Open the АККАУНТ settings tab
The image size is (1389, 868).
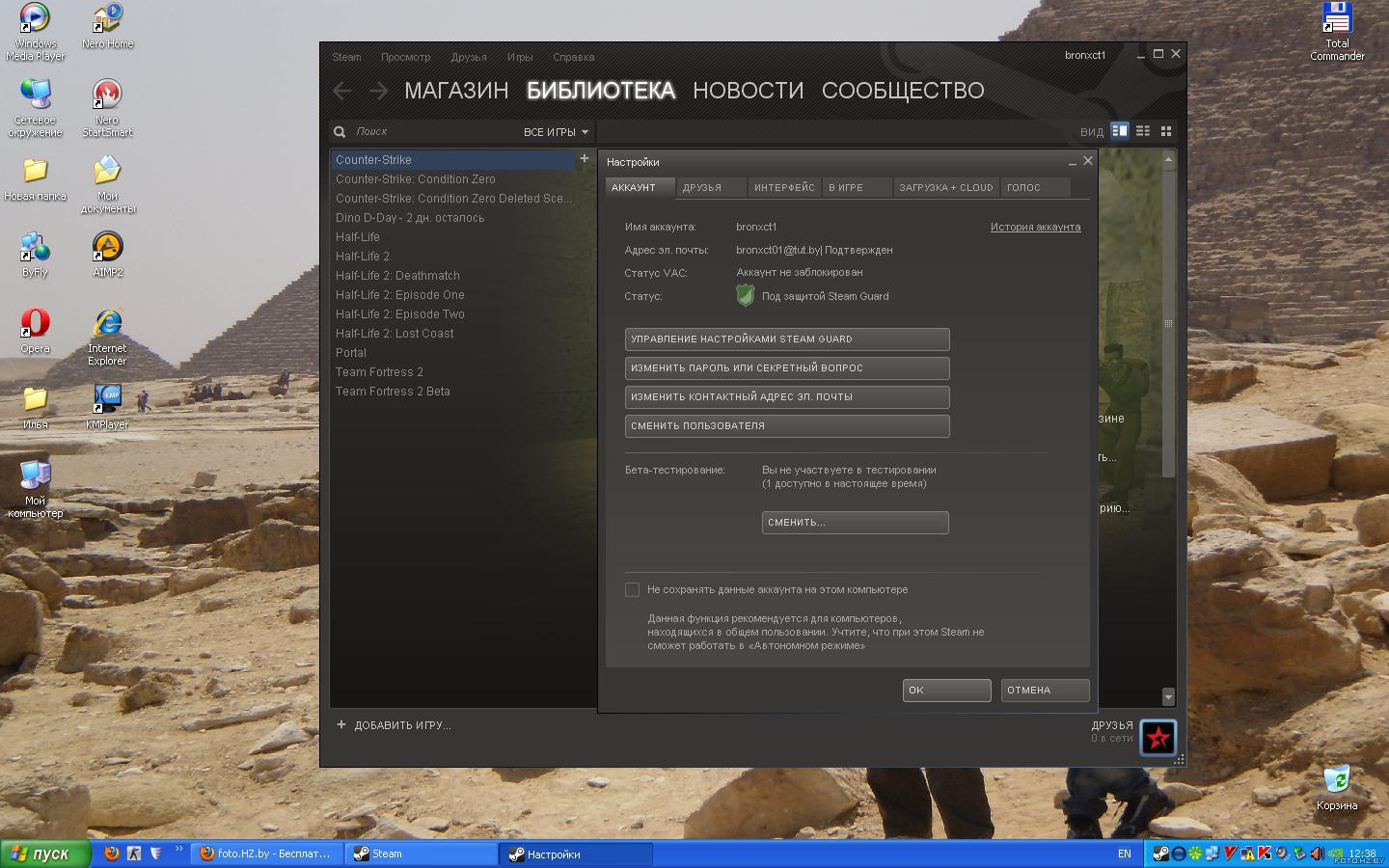(x=639, y=187)
